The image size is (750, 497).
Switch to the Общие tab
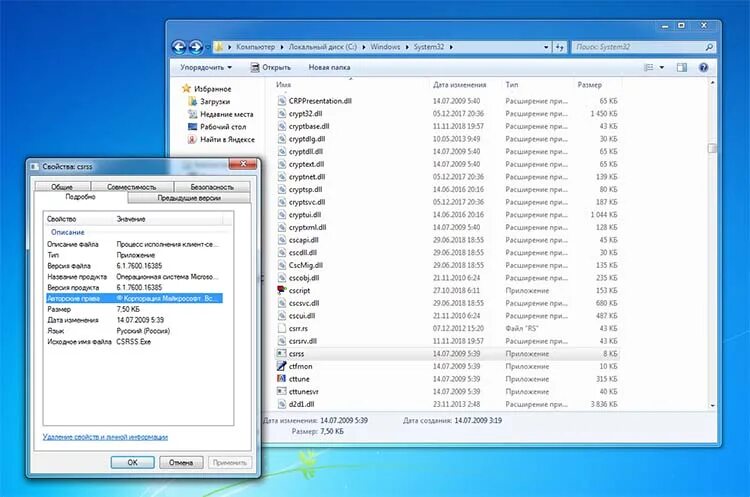click(x=62, y=187)
